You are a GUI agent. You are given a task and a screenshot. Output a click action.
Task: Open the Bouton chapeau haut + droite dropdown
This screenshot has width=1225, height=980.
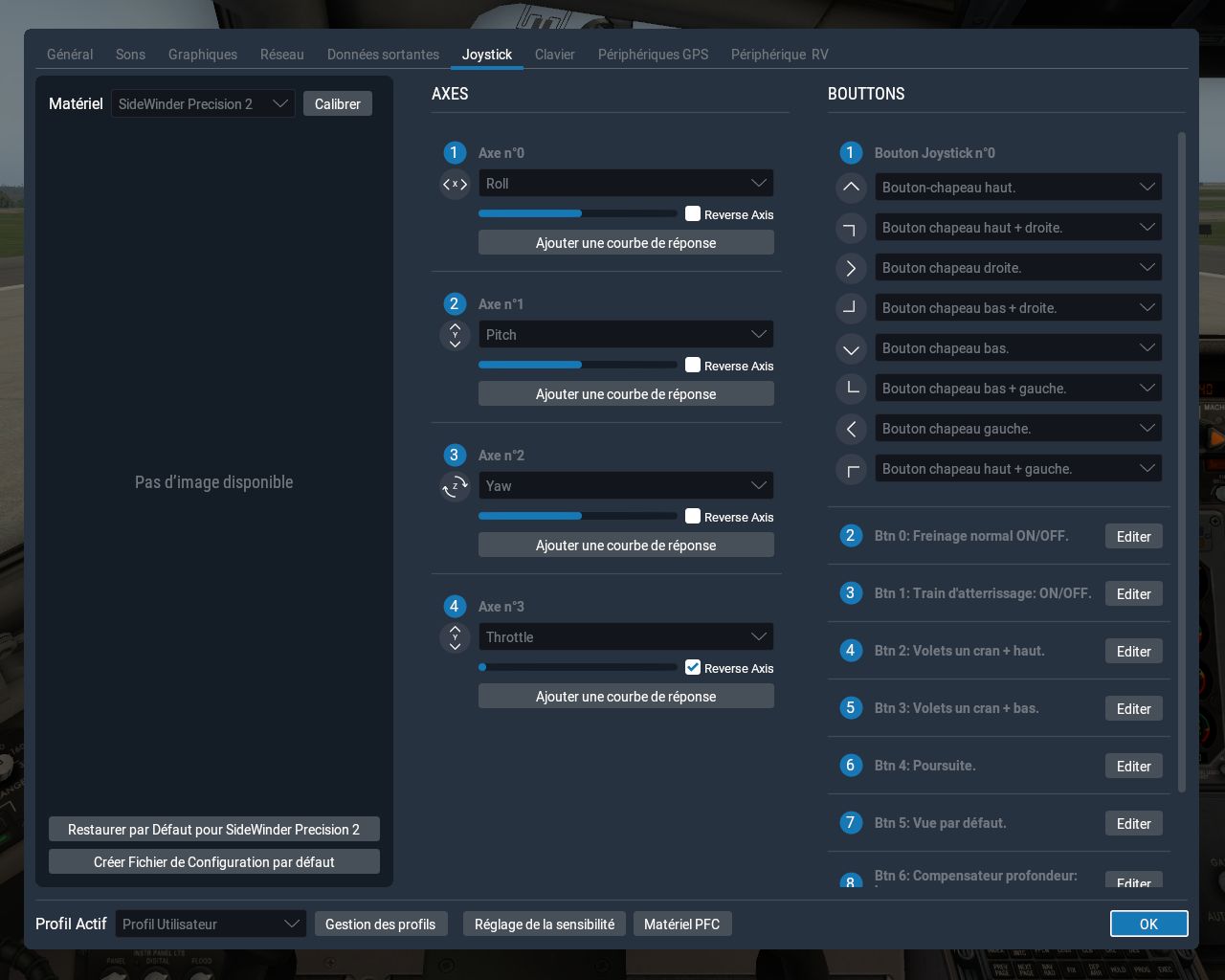click(x=1018, y=228)
